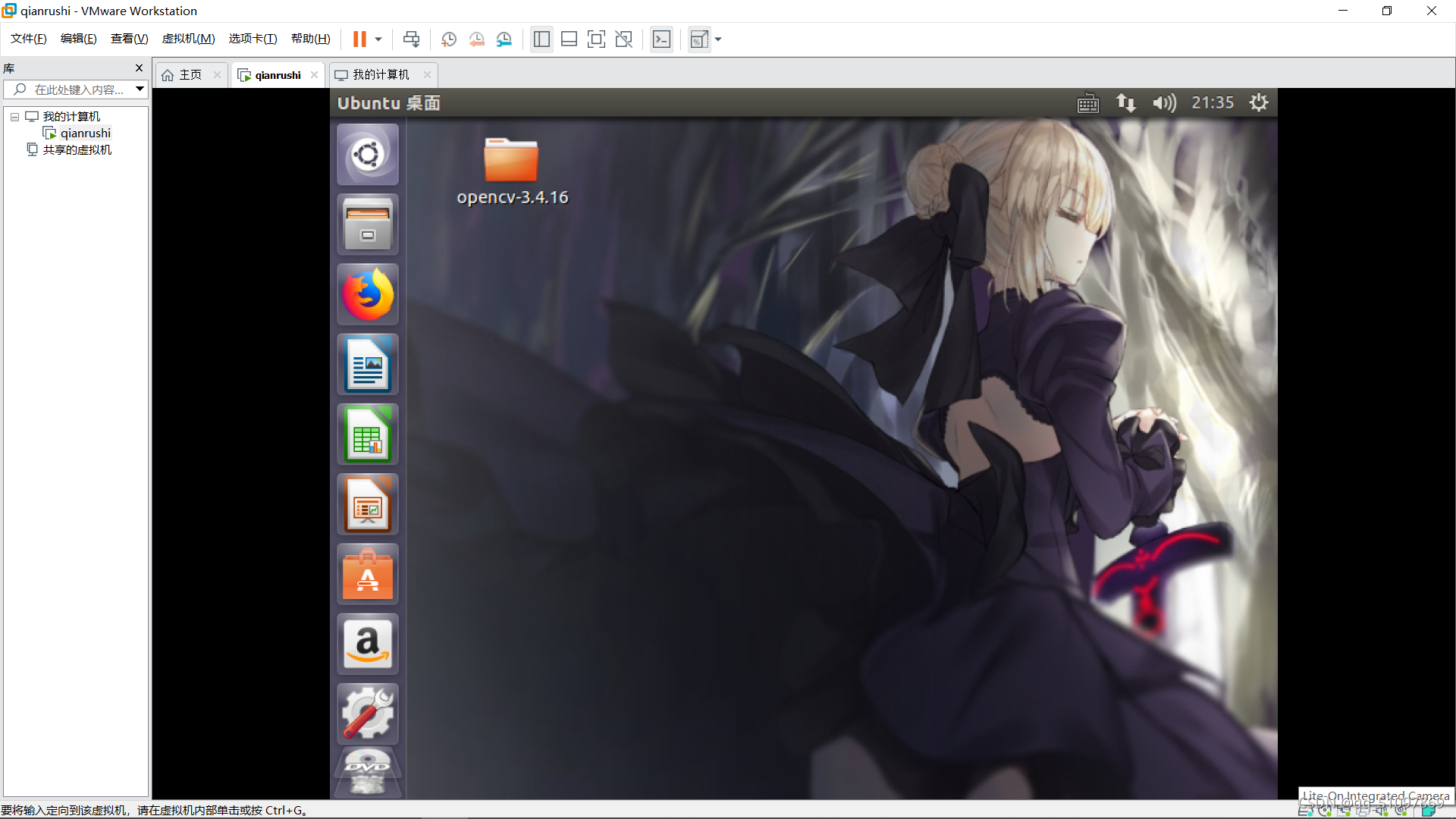The image size is (1456, 819).
Task: Open the 帮助(H) menu
Action: click(x=310, y=39)
